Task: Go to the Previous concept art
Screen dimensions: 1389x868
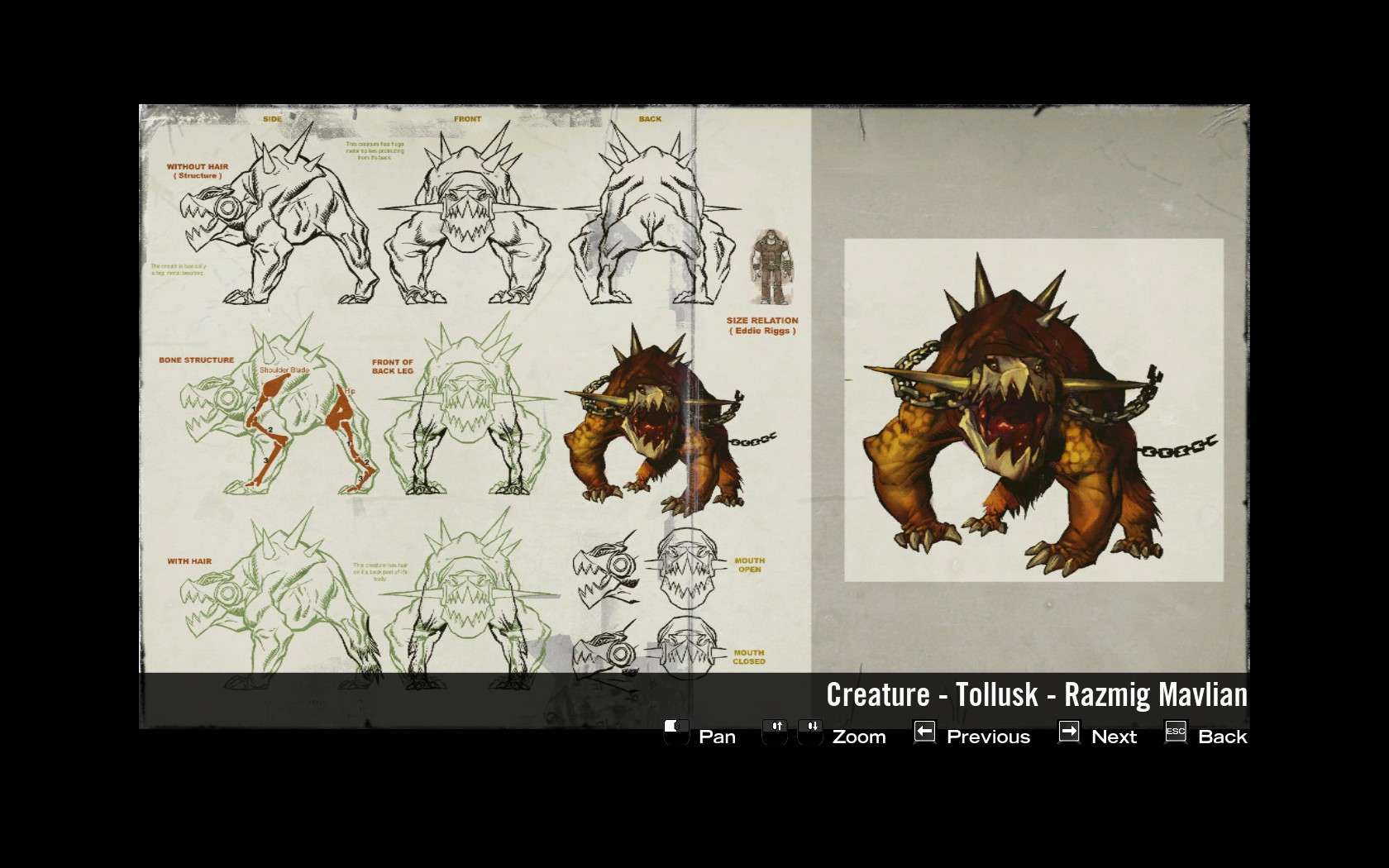Action: click(x=988, y=737)
